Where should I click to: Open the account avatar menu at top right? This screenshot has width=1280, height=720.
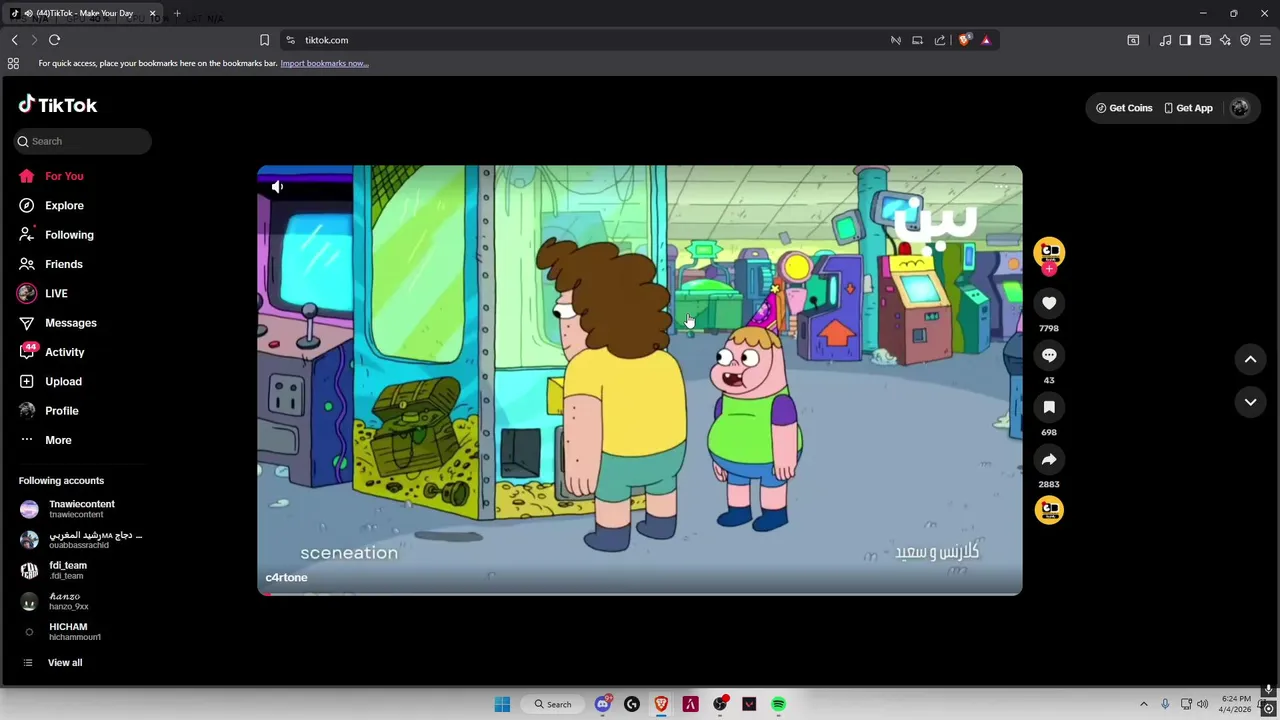(x=1240, y=108)
